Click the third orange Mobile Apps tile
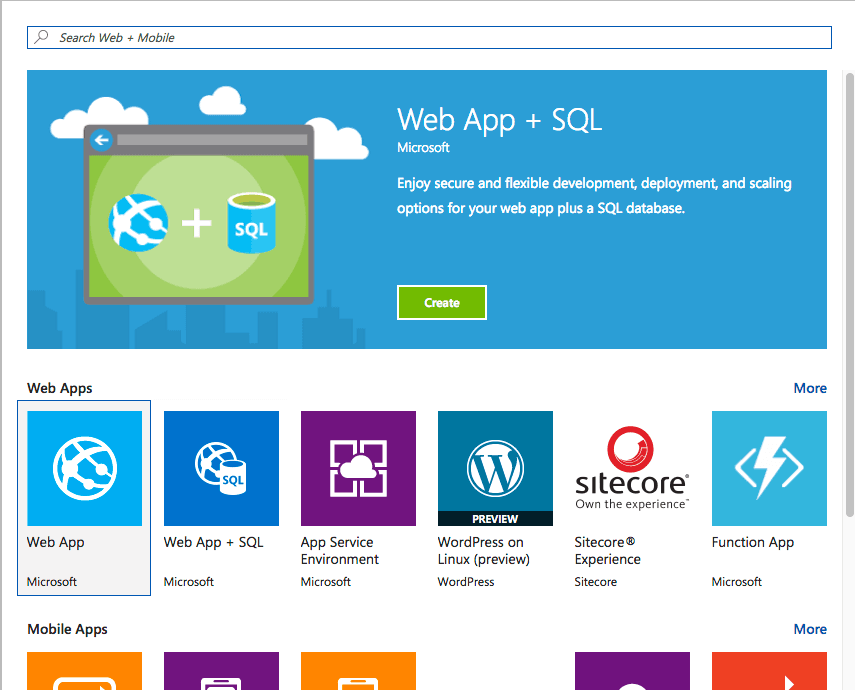Image resolution: width=855 pixels, height=690 pixels. [x=358, y=671]
